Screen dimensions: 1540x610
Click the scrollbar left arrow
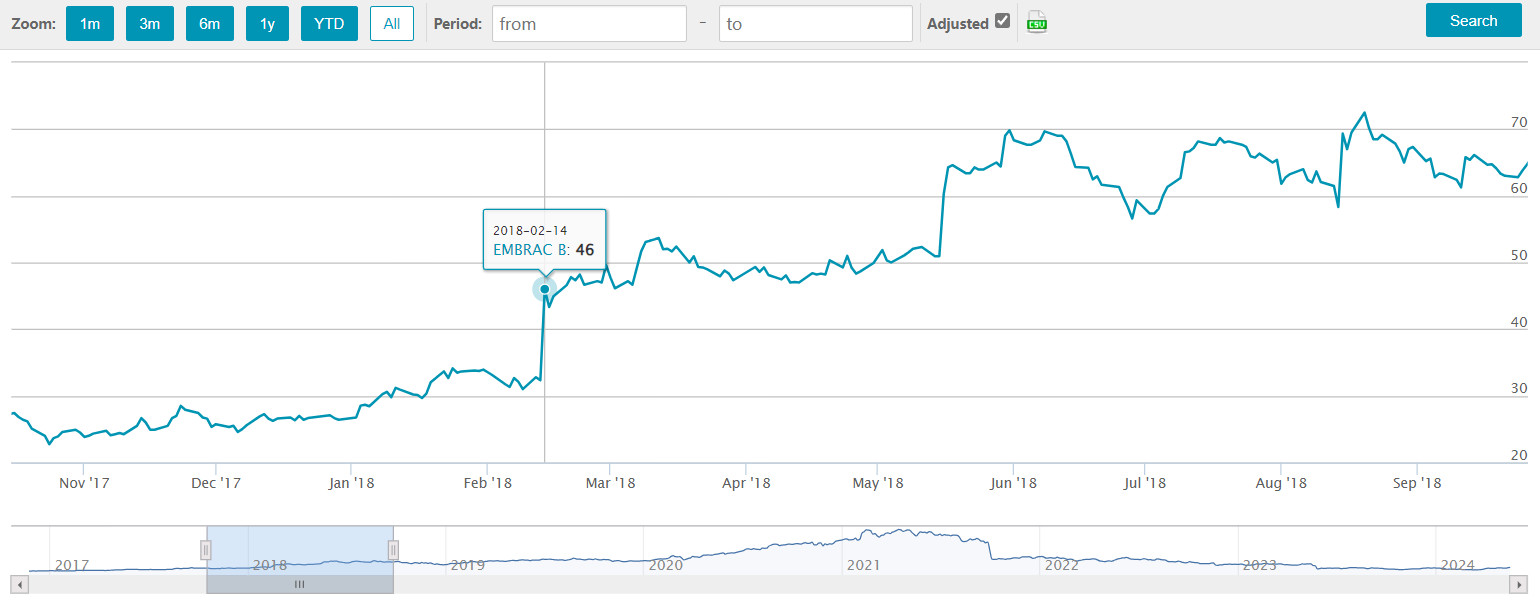pyautogui.click(x=19, y=584)
